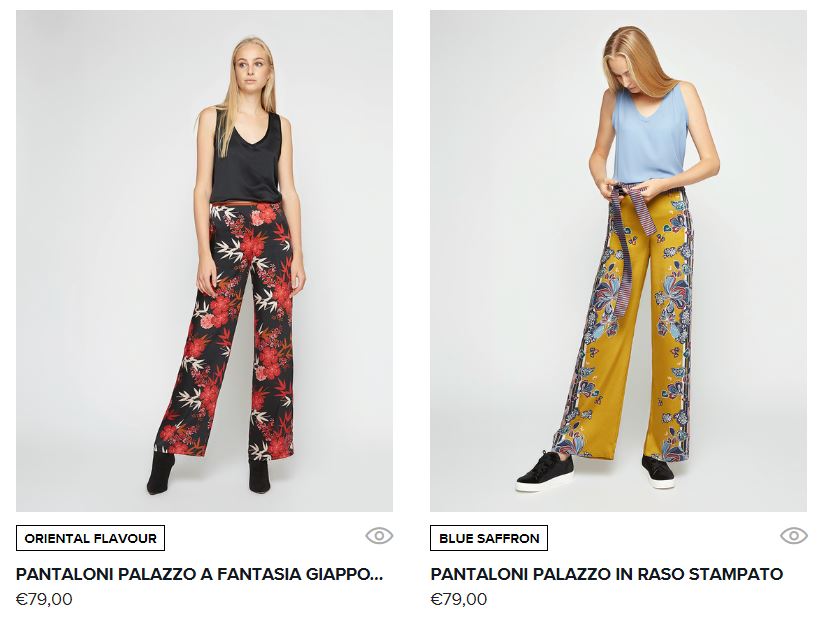Open quick view eye icon for Blue Saffron trousers
Image resolution: width=827 pixels, height=636 pixels.
794,536
